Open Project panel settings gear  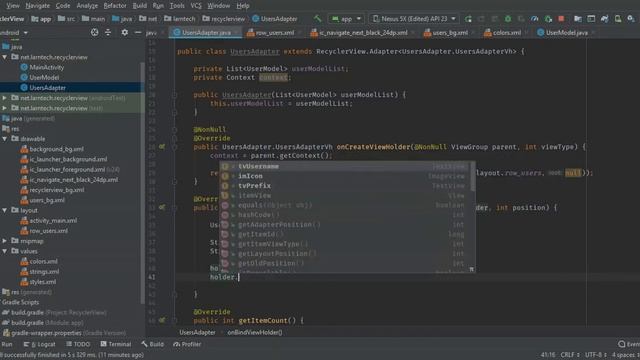124,32
